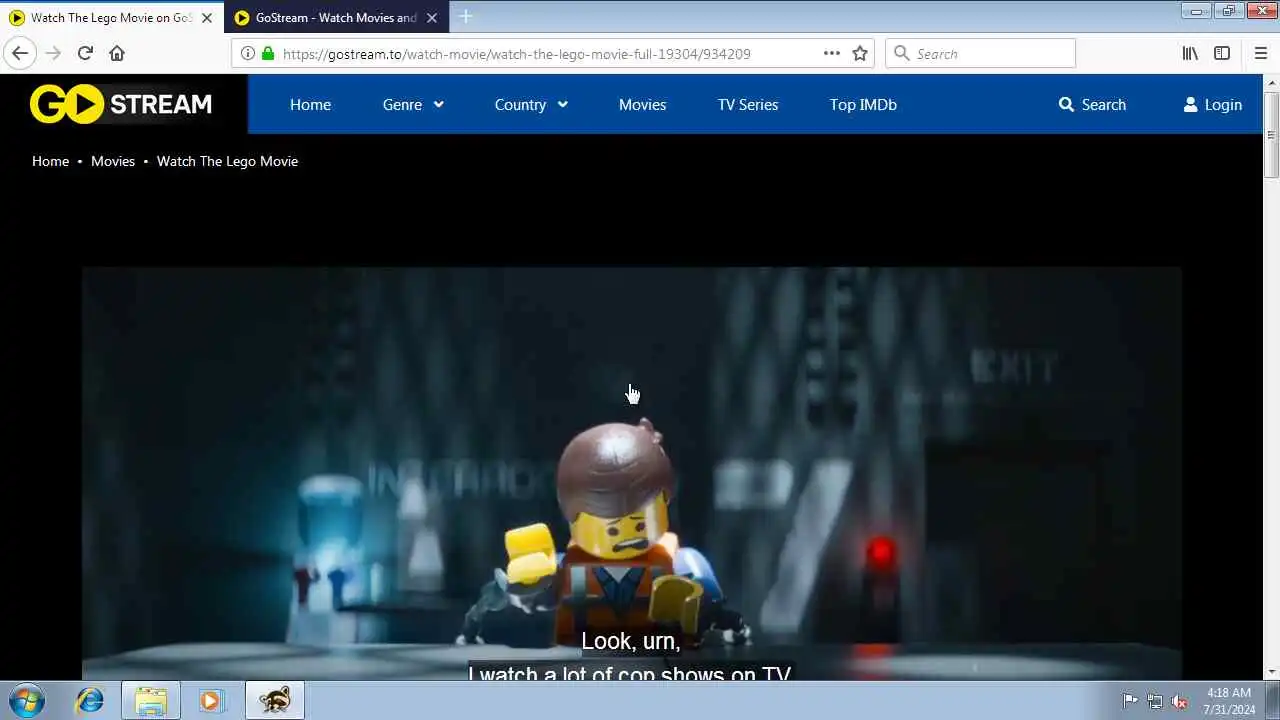Viewport: 1280px width, 720px height.
Task: Open the Windows Start menu
Action: click(27, 700)
